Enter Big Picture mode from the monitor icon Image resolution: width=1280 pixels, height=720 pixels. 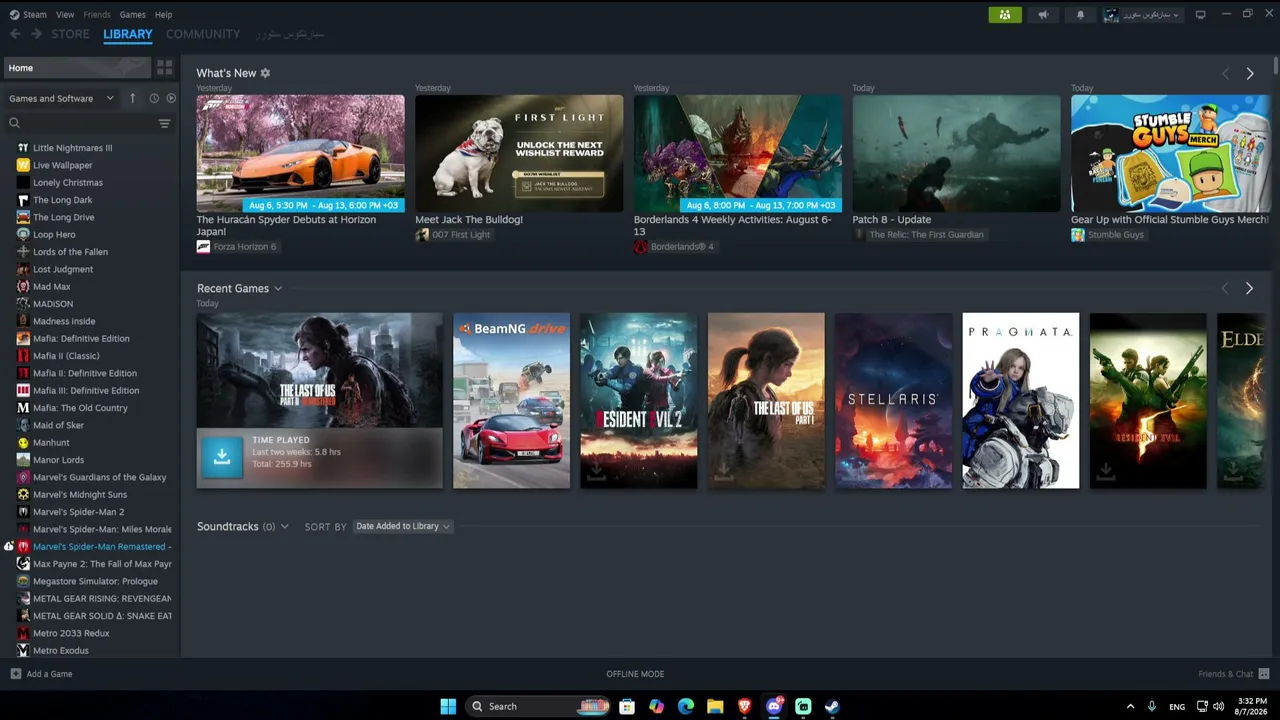click(1201, 15)
